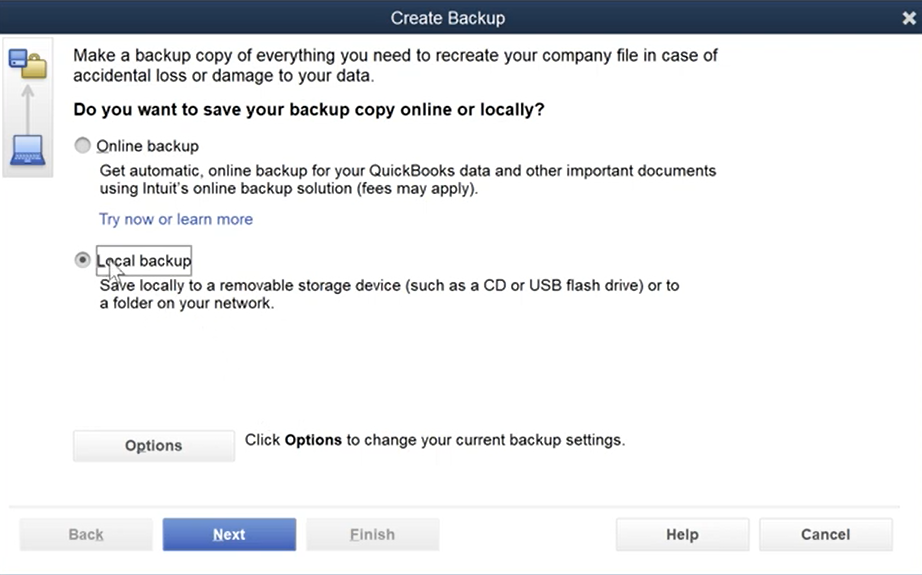Cancel the backup wizard
Screen dimensions: 922x575
pos(826,534)
